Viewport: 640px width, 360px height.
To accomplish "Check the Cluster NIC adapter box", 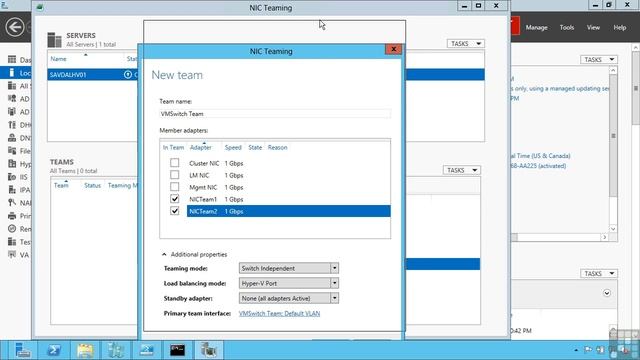I will coord(175,163).
